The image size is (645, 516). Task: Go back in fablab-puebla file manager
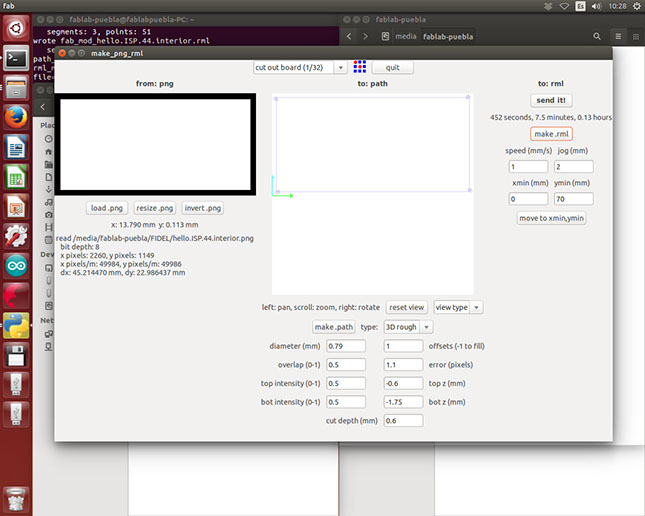[349, 37]
